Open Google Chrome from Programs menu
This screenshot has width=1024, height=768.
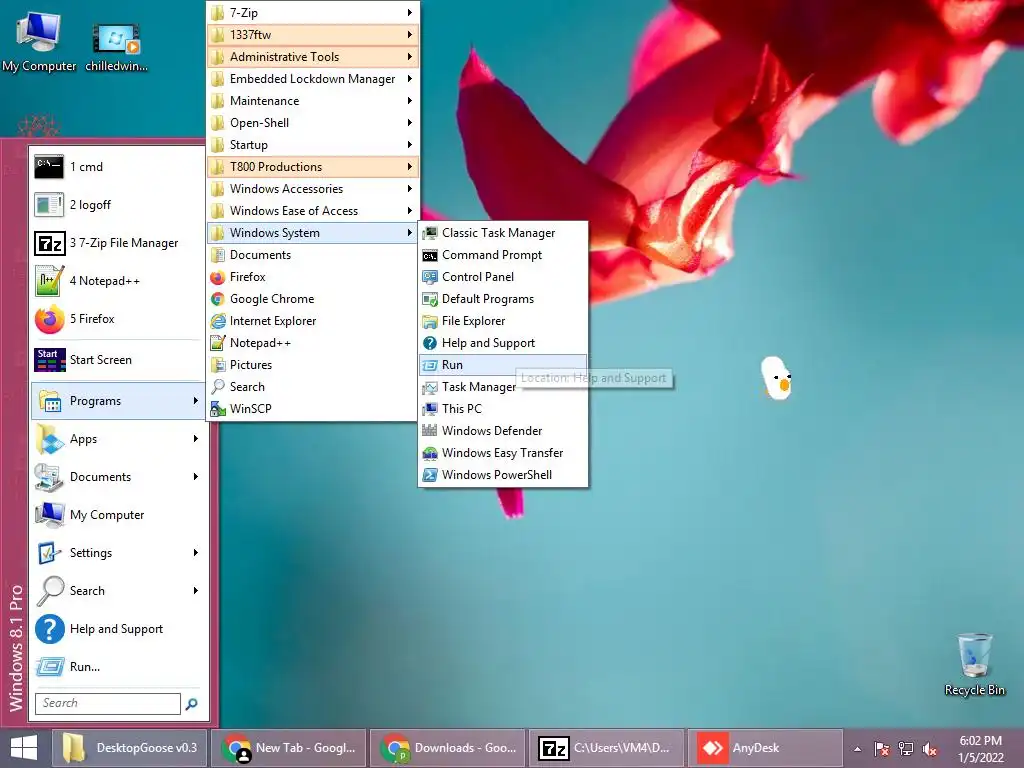click(x=313, y=299)
